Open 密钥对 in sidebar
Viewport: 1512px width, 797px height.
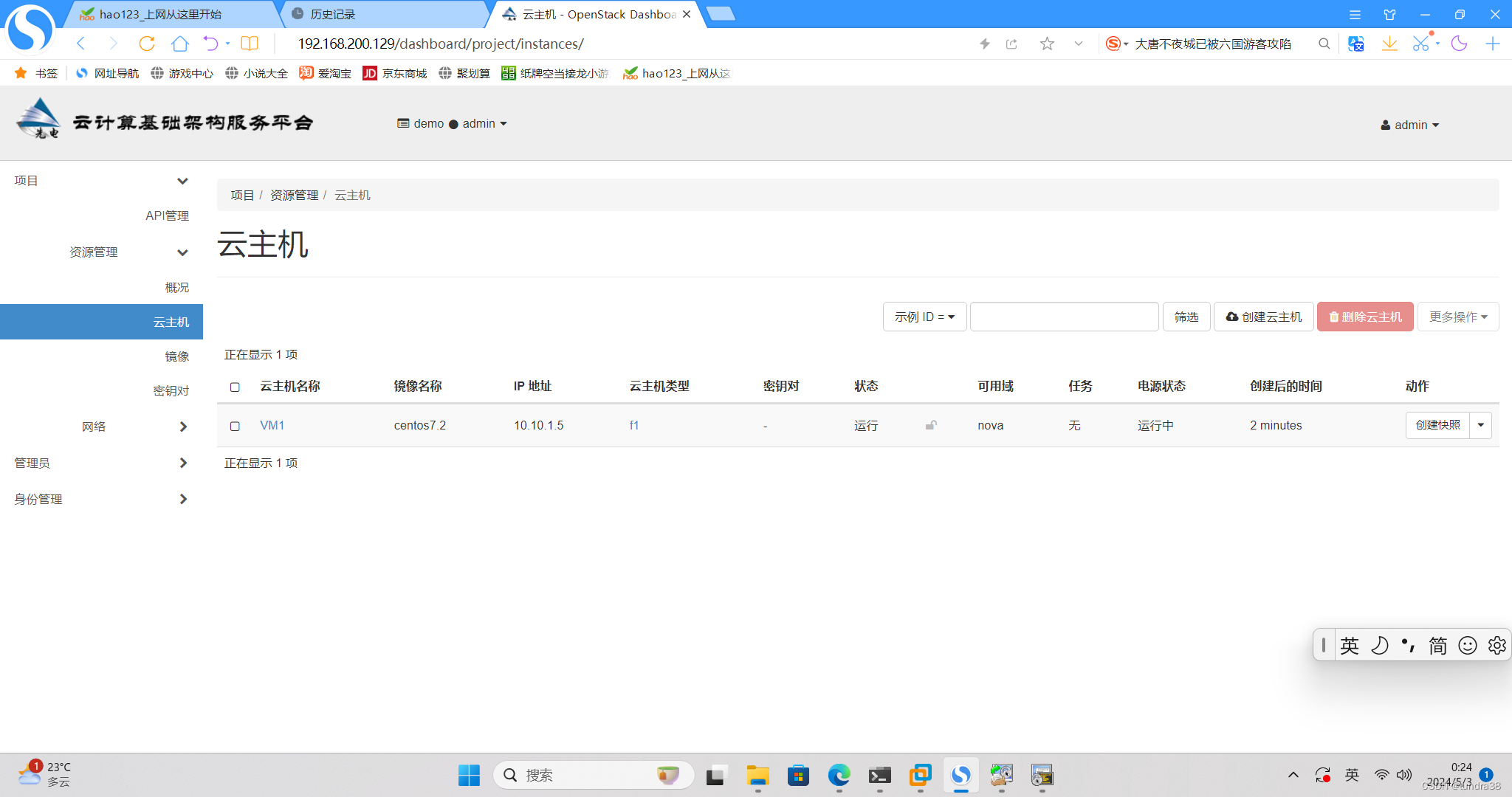click(x=171, y=390)
